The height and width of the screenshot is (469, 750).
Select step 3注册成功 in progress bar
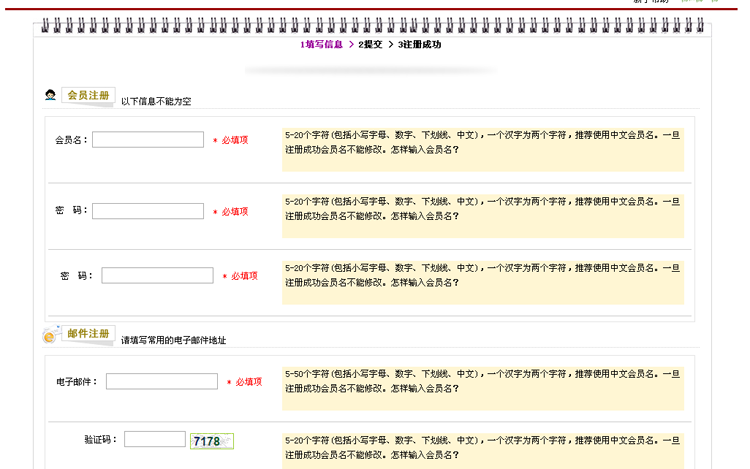point(419,44)
